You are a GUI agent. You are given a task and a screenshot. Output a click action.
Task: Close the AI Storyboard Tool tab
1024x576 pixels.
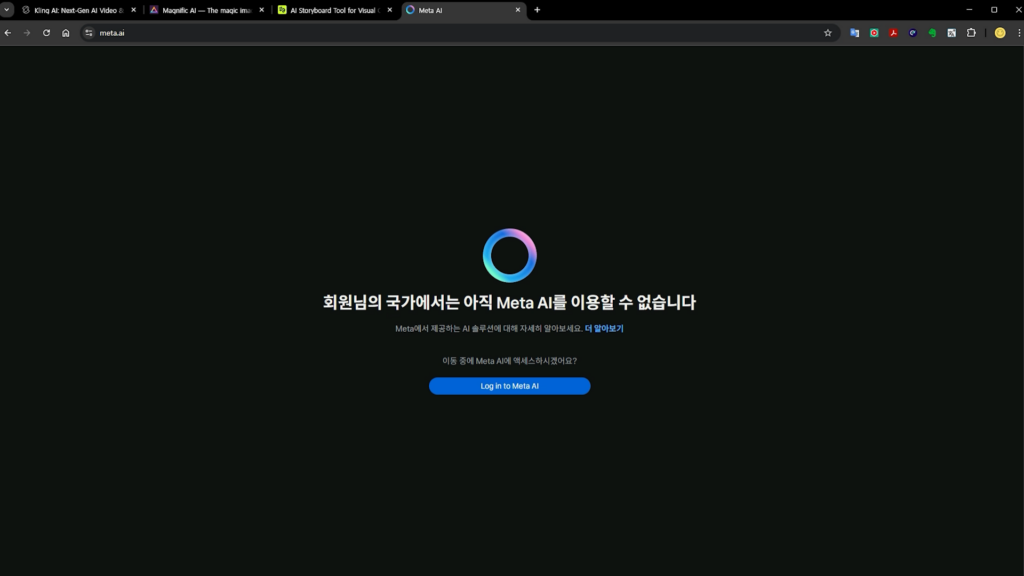[389, 10]
